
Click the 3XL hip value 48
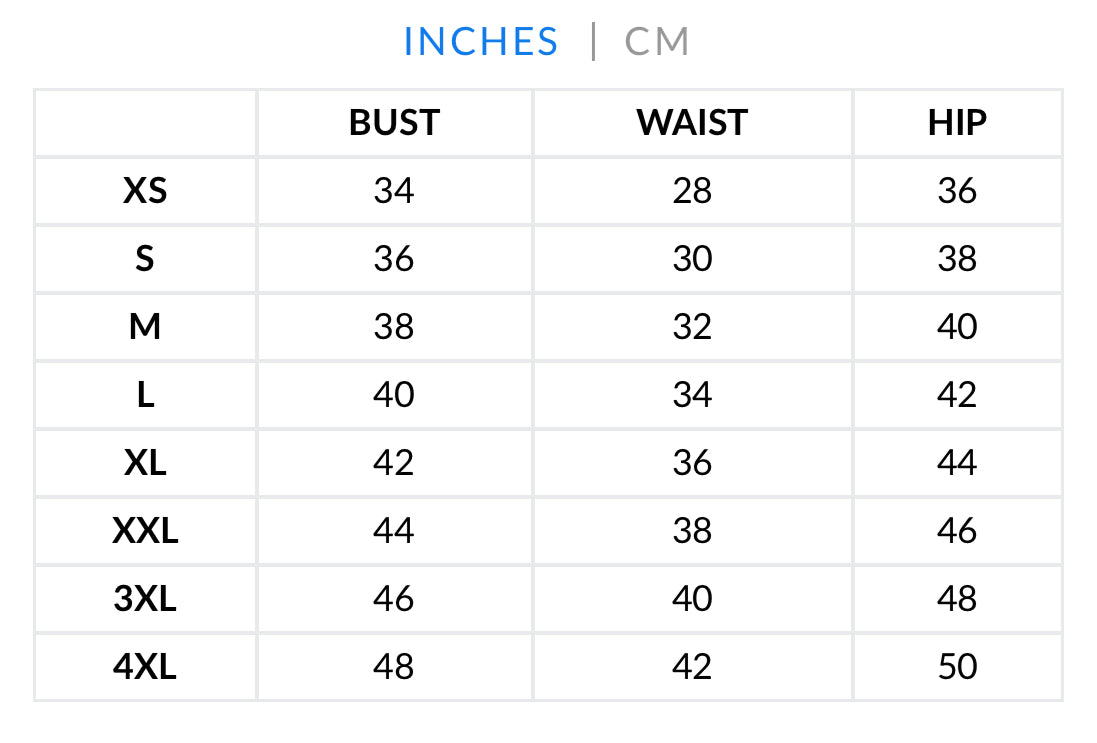957,599
